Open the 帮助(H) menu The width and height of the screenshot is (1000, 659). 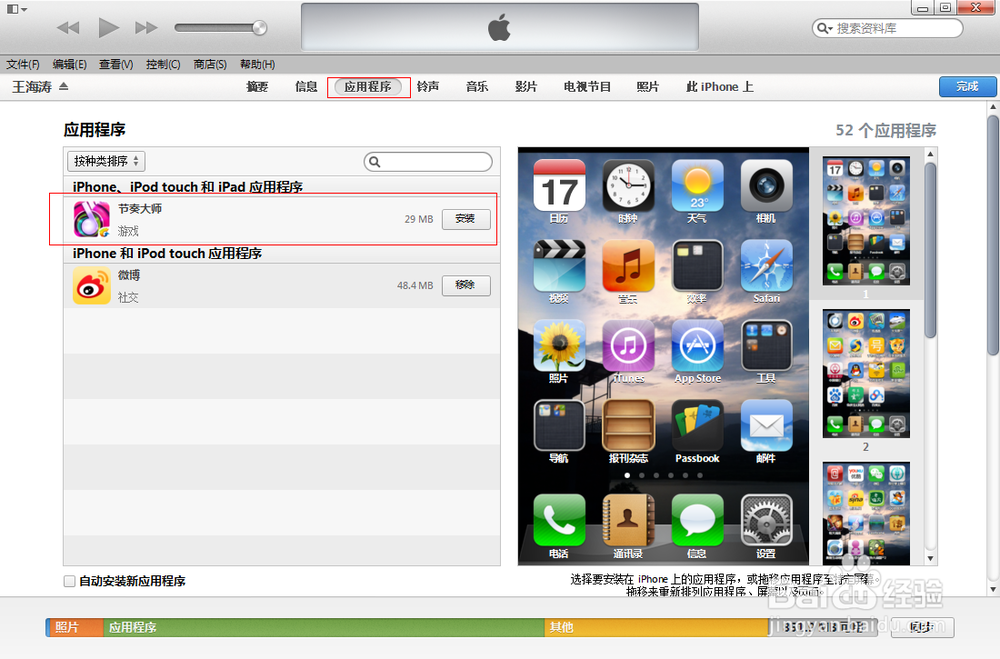click(257, 64)
